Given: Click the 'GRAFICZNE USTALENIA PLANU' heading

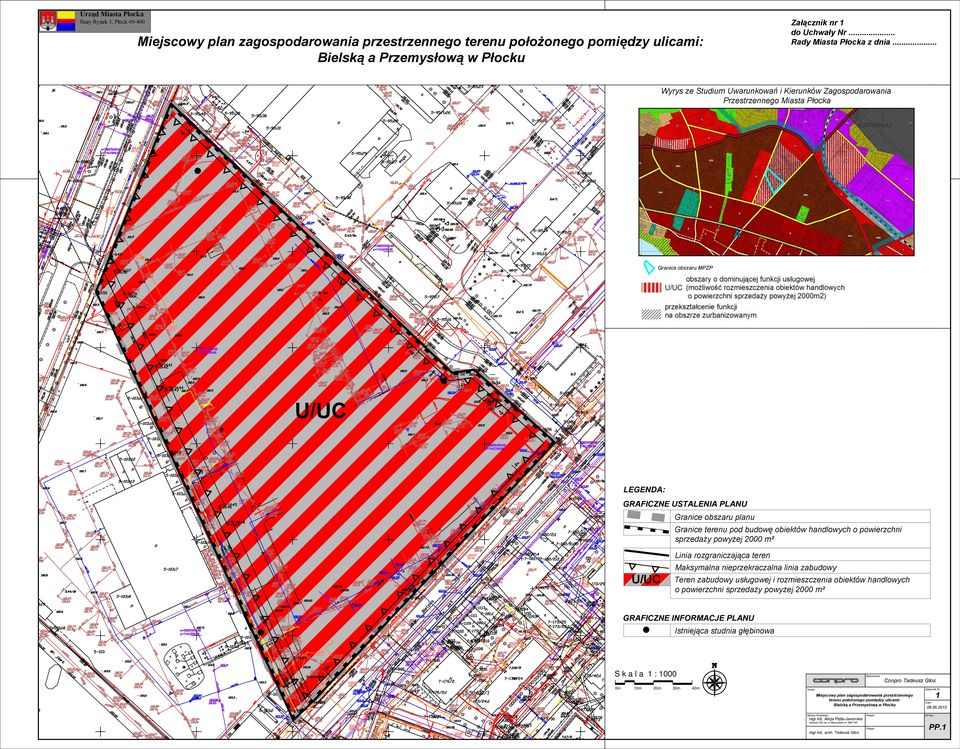Looking at the screenshot, I should pos(685,504).
